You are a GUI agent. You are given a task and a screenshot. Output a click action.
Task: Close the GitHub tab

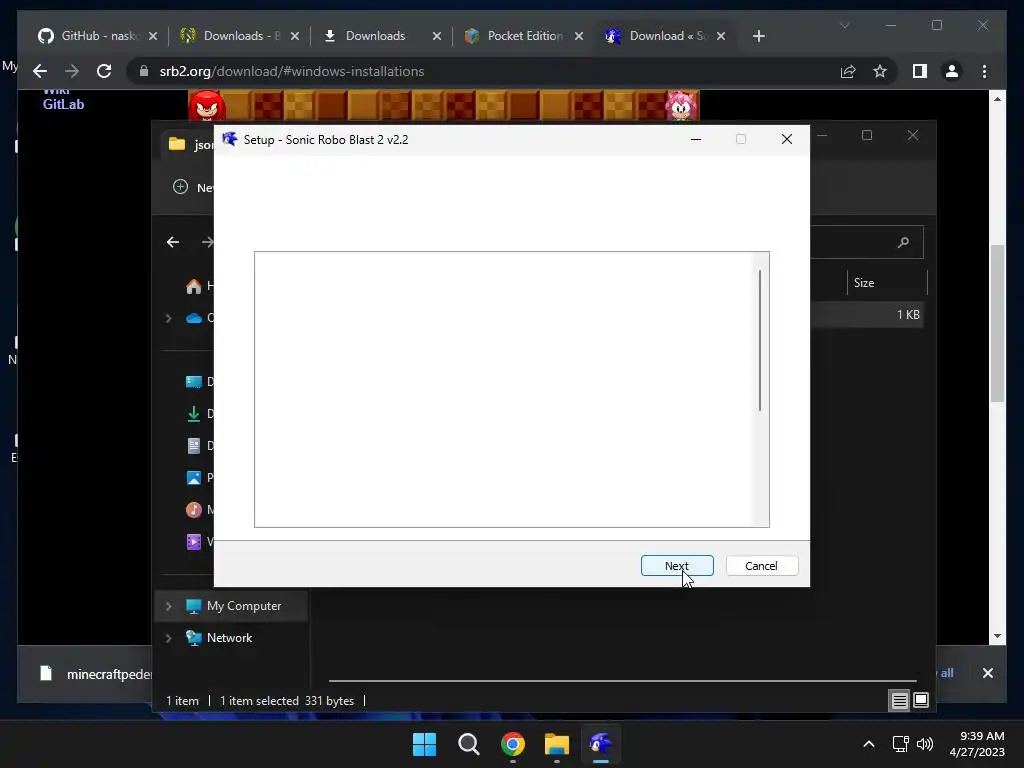coord(153,36)
